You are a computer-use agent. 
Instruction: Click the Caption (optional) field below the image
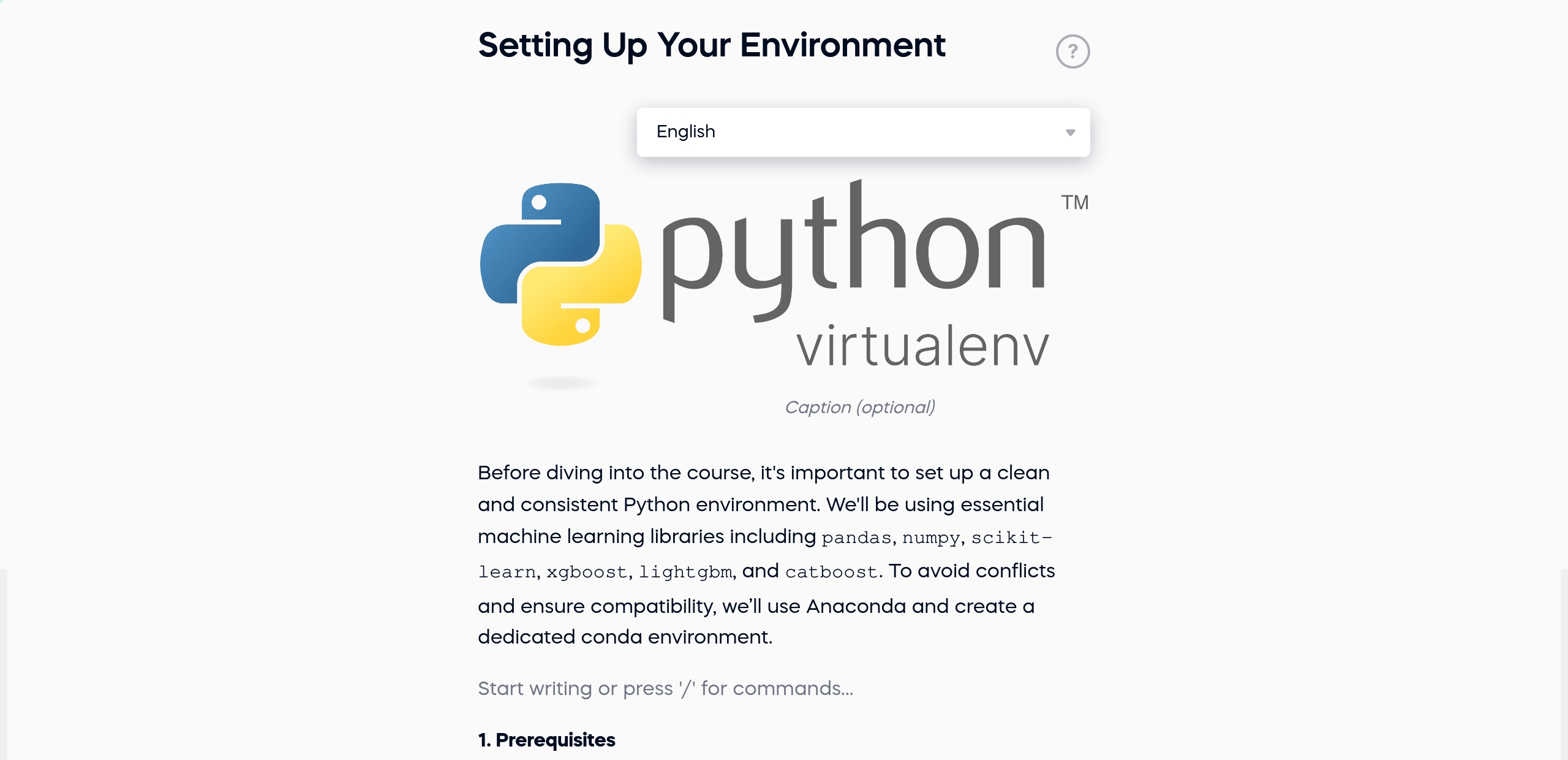point(861,407)
